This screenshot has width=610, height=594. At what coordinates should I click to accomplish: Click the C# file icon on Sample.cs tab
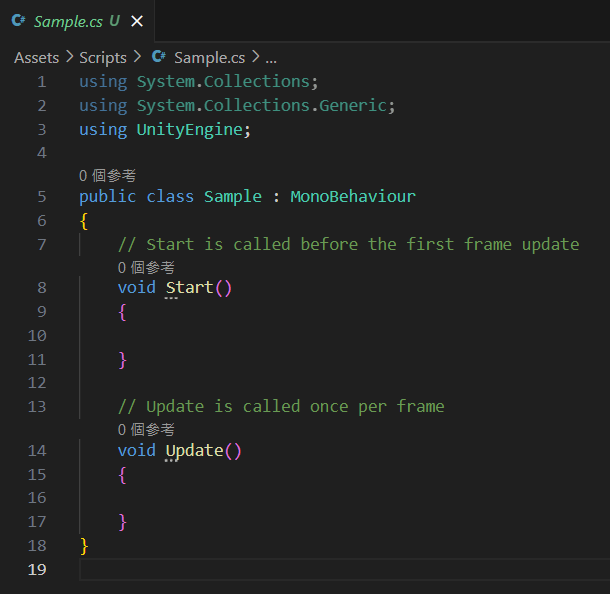click(x=18, y=20)
